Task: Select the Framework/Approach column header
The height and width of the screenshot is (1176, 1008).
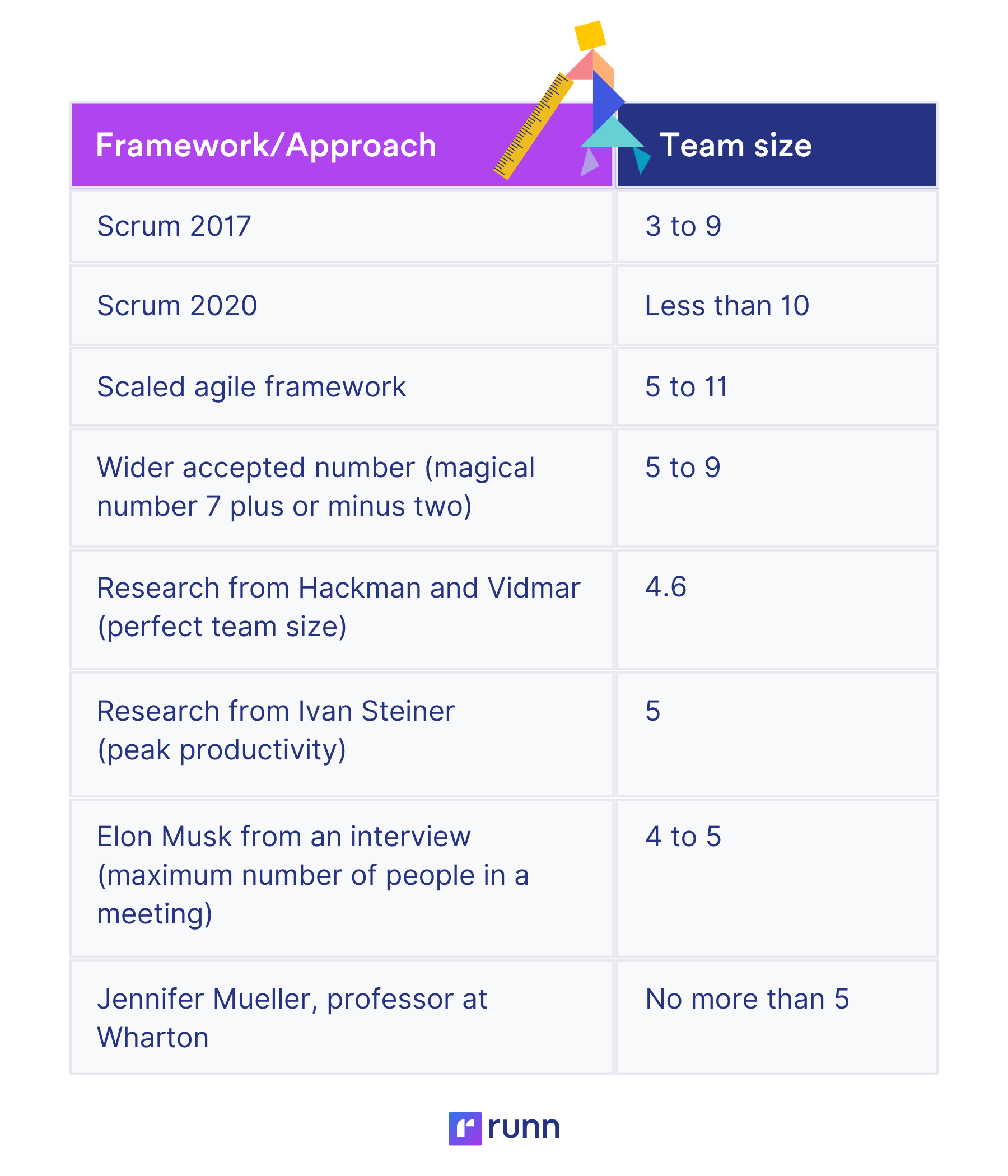Action: pos(342,144)
